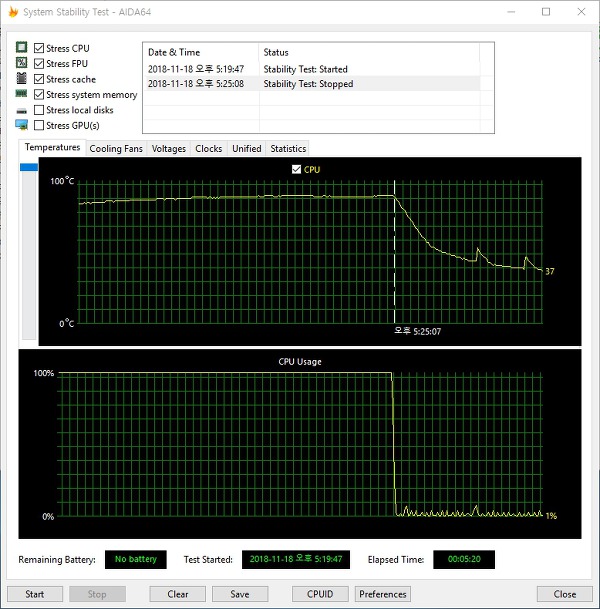Switch to the Unified tab
The height and width of the screenshot is (609, 600).
click(247, 149)
